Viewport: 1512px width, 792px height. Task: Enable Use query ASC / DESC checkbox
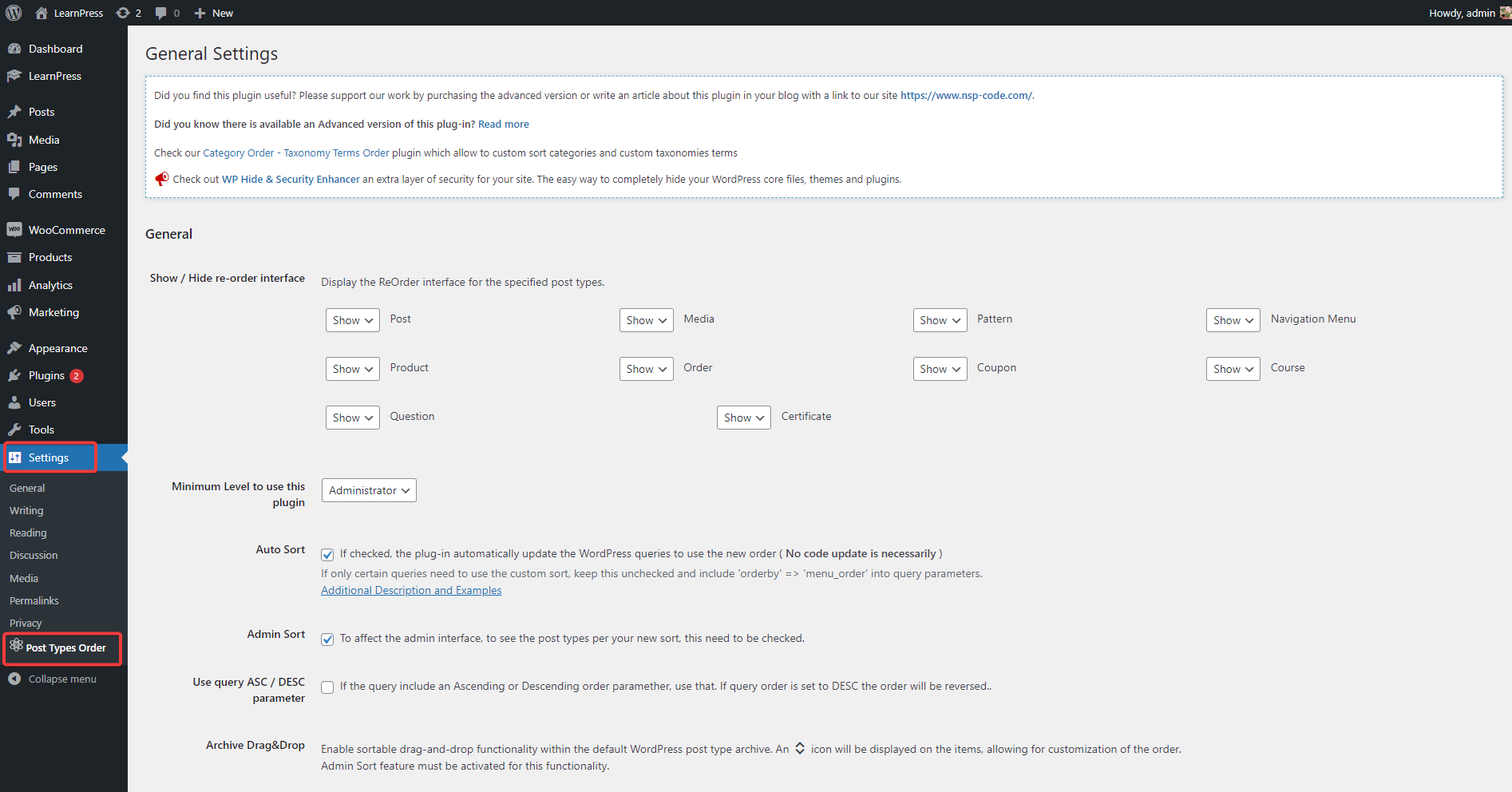327,687
